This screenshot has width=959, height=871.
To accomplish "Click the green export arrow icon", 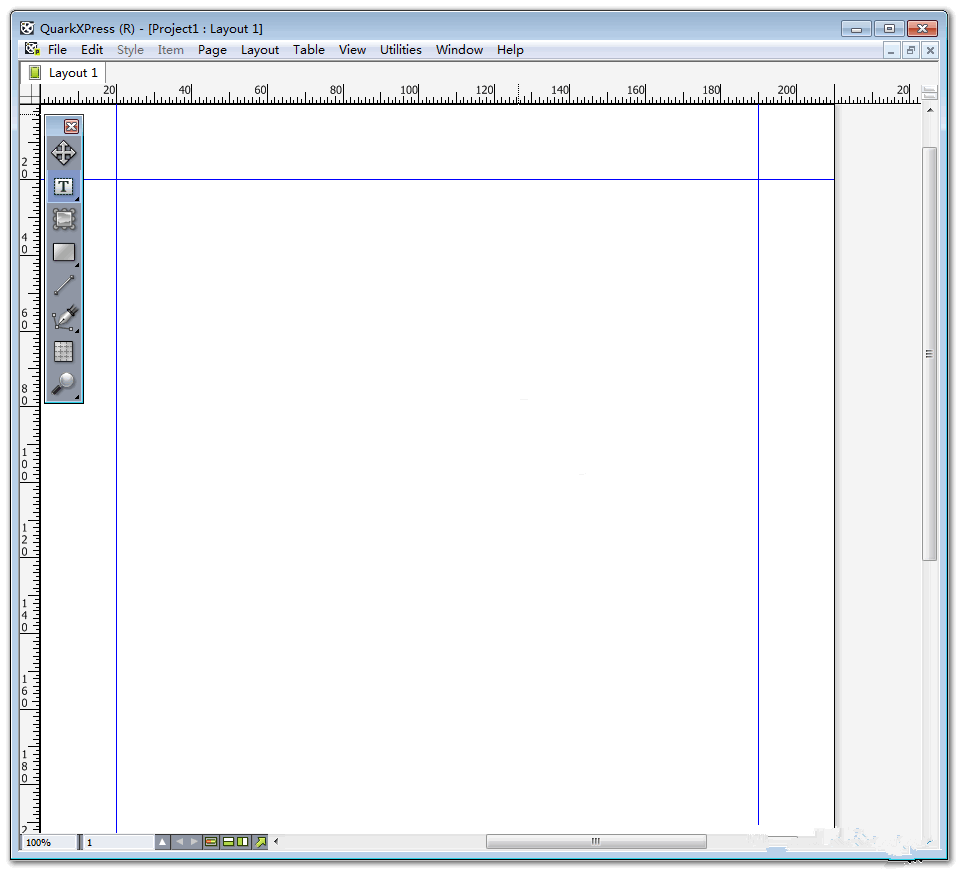I will [x=261, y=842].
